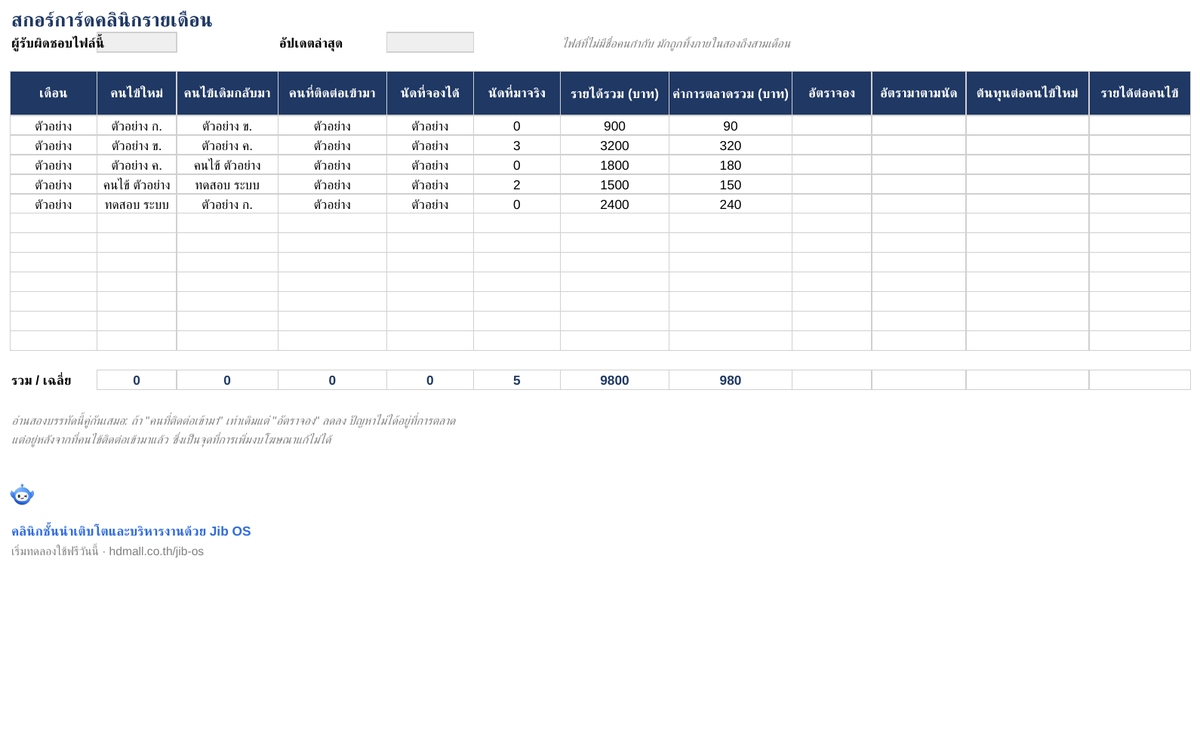Screen dimensions: 1200x737
Task: Select the นัดที่มาจริง column header
Action: coord(517,93)
